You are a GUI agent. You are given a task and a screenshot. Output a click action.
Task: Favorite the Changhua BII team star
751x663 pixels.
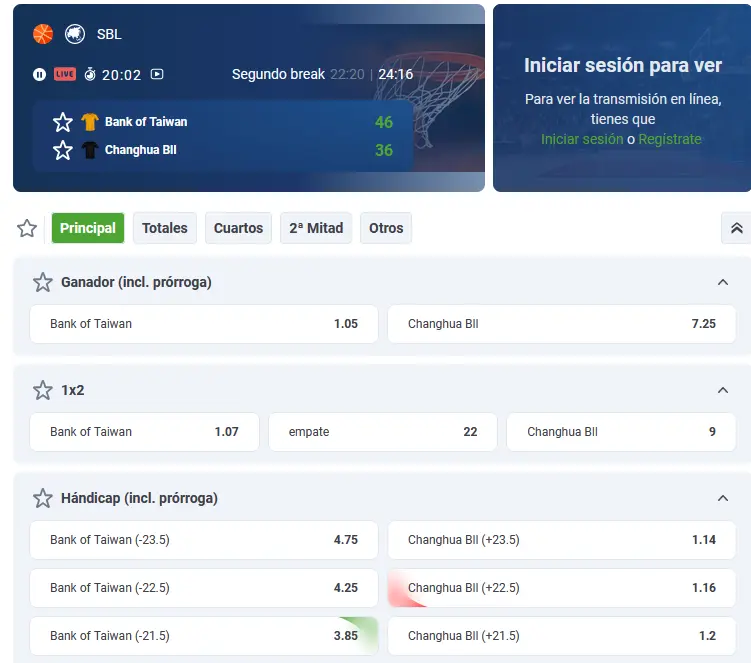coord(63,150)
